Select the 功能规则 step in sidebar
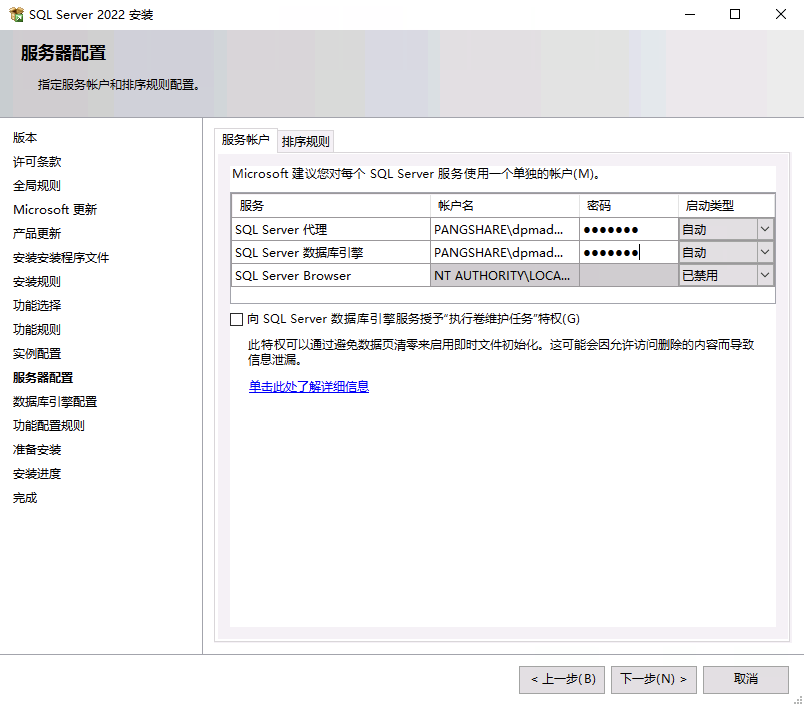Screen dimensions: 804x706 [x=37, y=329]
